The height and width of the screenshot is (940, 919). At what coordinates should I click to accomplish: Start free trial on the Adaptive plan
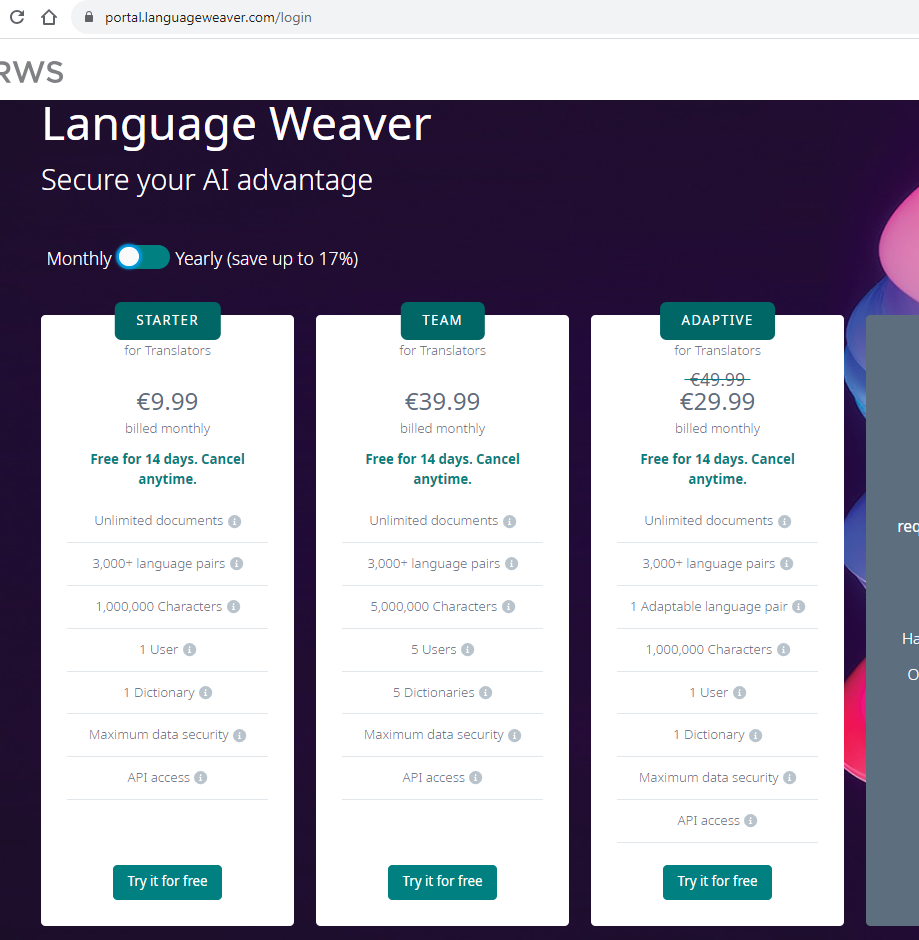[x=717, y=882]
